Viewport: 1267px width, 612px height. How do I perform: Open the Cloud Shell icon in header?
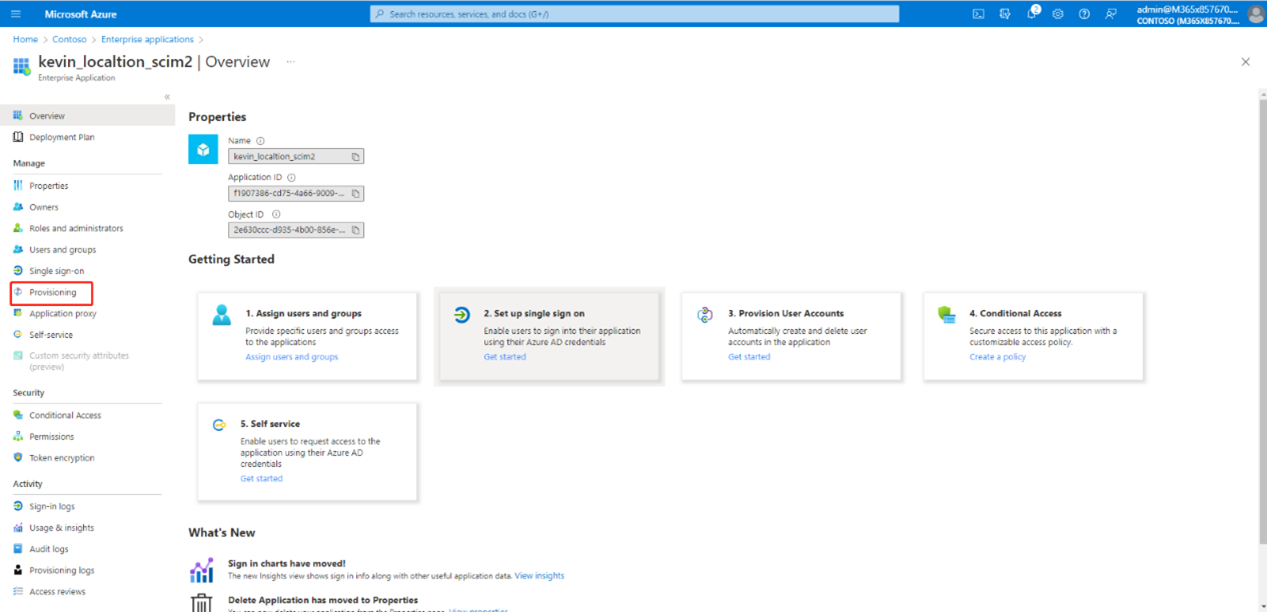coord(978,14)
